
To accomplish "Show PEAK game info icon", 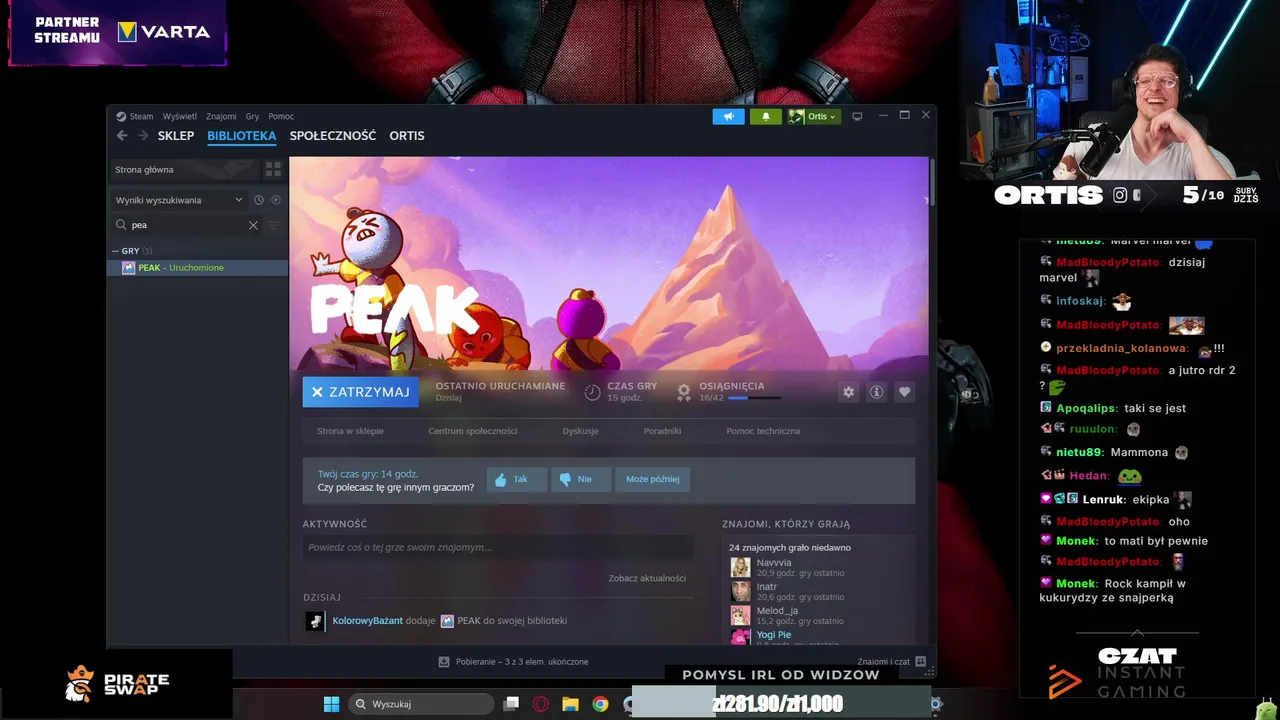I will click(x=877, y=392).
